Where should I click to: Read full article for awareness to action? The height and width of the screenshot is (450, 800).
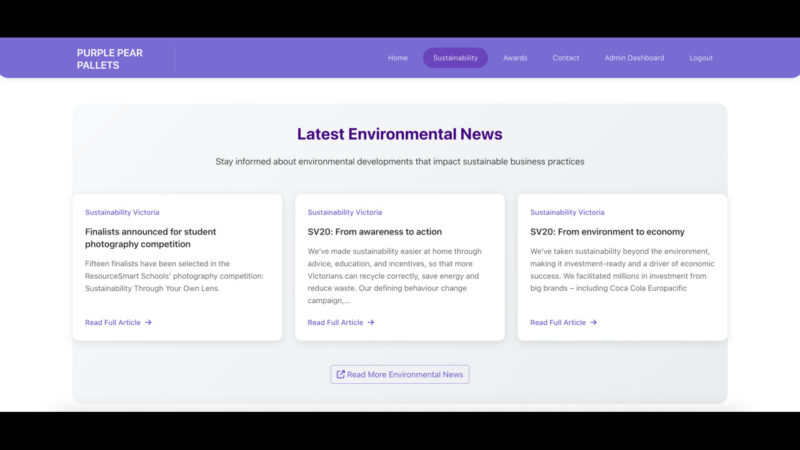tap(340, 322)
